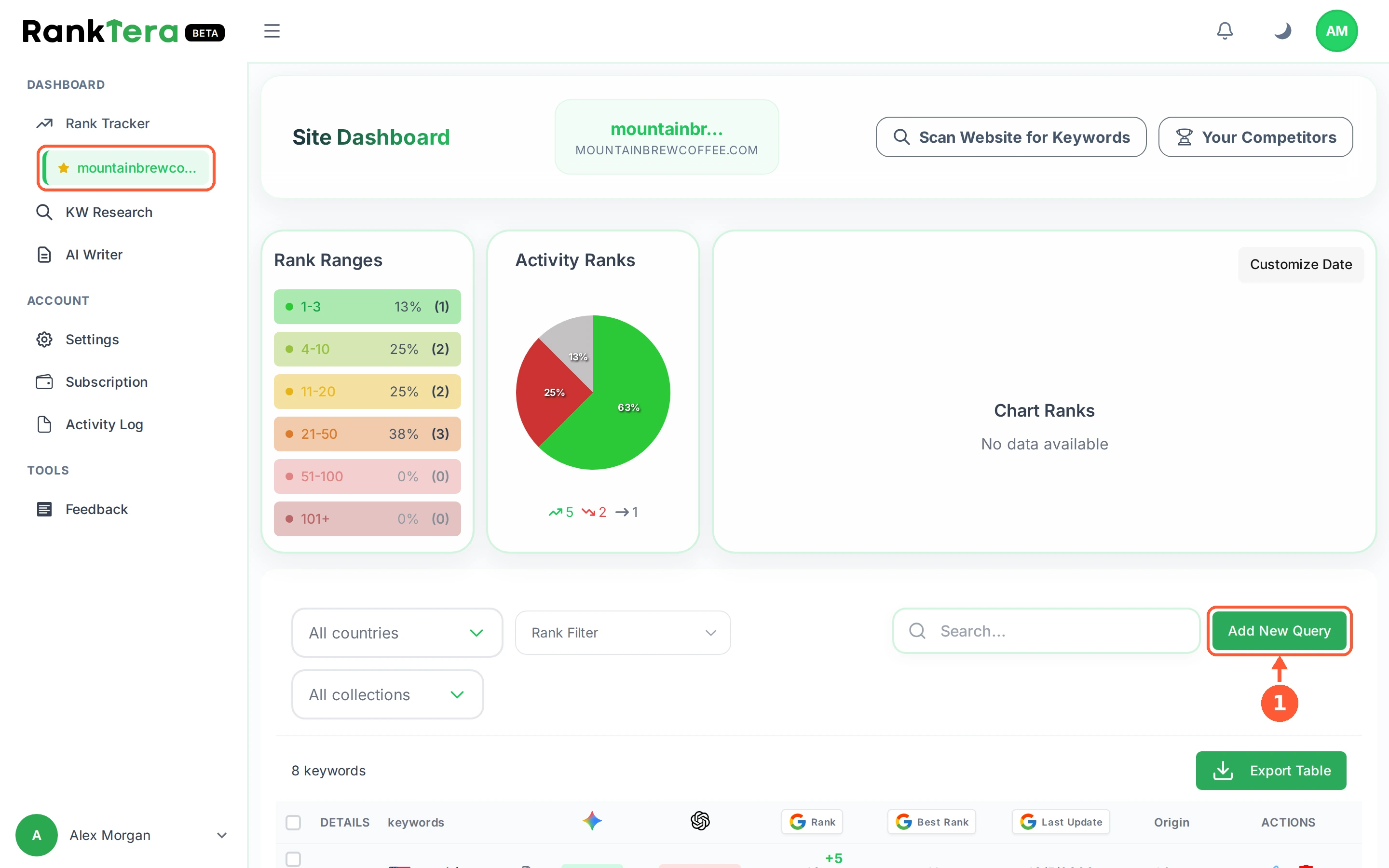Open Rank Tracker menu item
This screenshot has width=1389, height=868.
pyautogui.click(x=108, y=123)
